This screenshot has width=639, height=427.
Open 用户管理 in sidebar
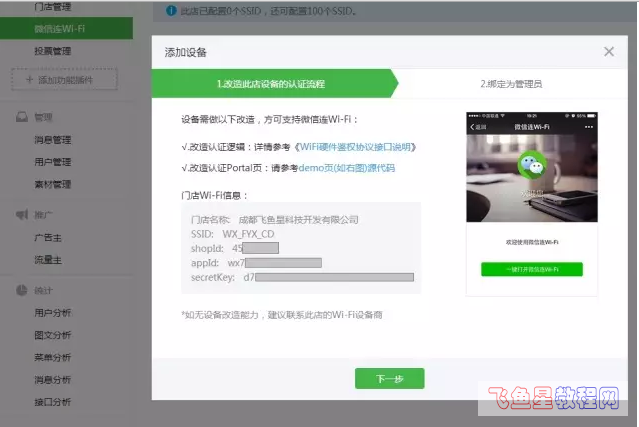pos(53,162)
